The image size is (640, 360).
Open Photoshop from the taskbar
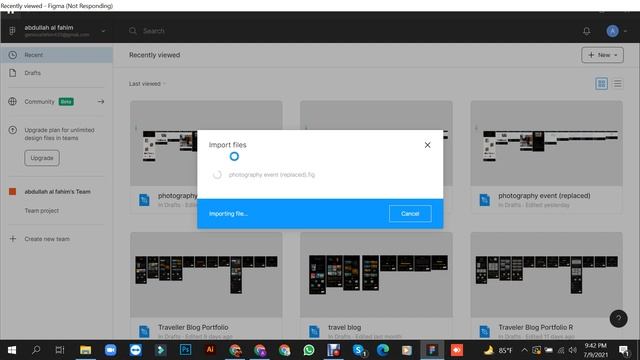point(185,350)
